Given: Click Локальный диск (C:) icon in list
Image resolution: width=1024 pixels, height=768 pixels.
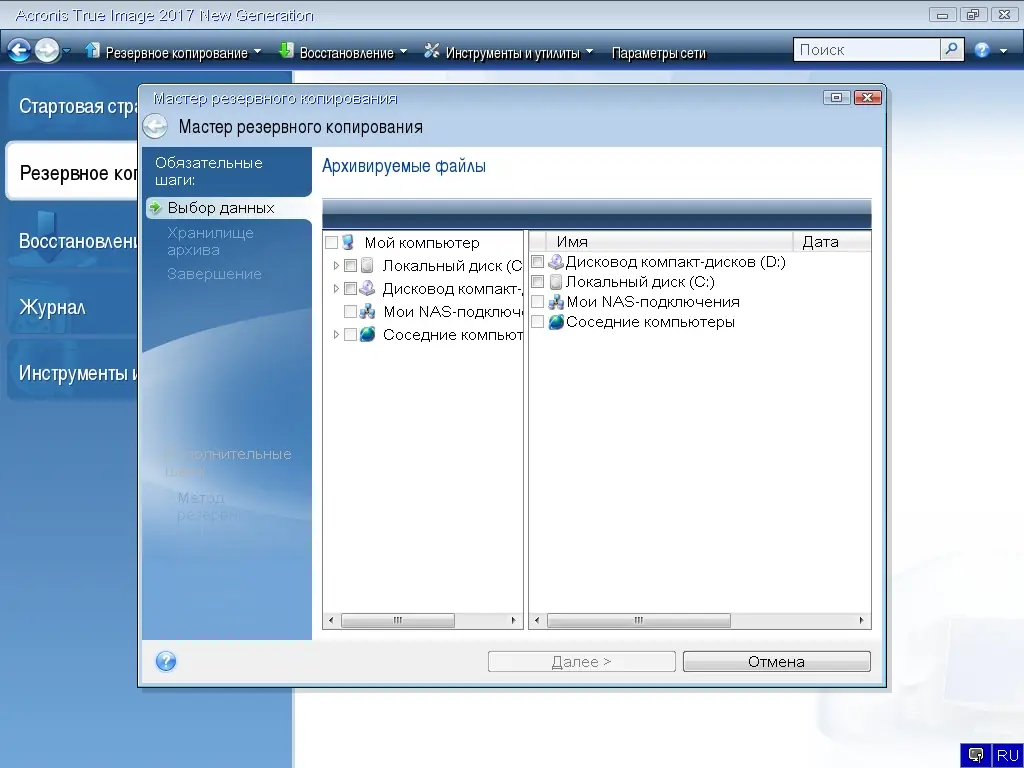Looking at the screenshot, I should tap(556, 281).
